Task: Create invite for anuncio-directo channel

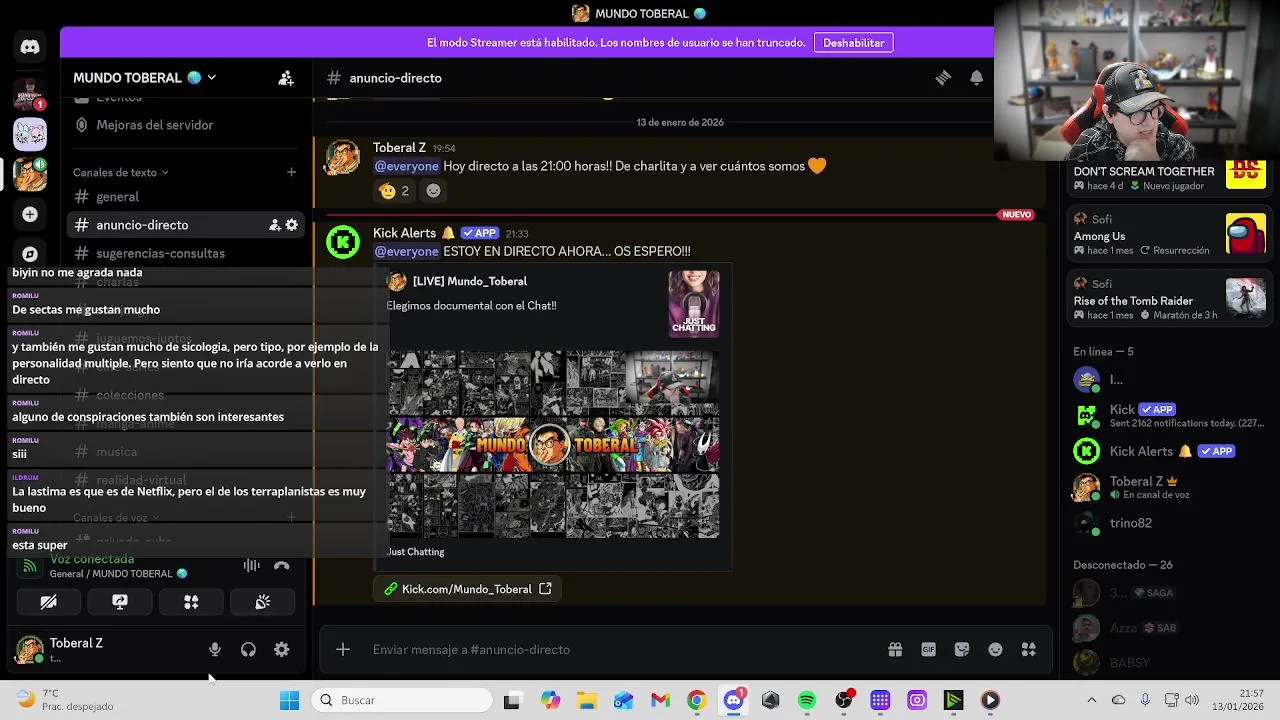Action: tap(274, 225)
